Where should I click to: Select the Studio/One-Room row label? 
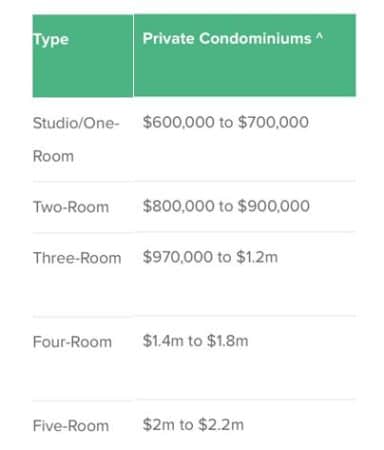[76, 139]
